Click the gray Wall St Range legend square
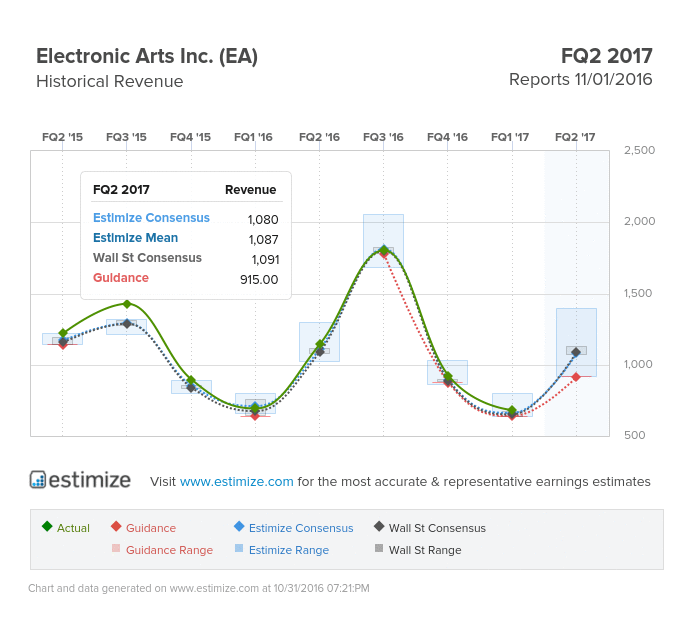The width and height of the screenshot is (685, 620). coord(379,548)
